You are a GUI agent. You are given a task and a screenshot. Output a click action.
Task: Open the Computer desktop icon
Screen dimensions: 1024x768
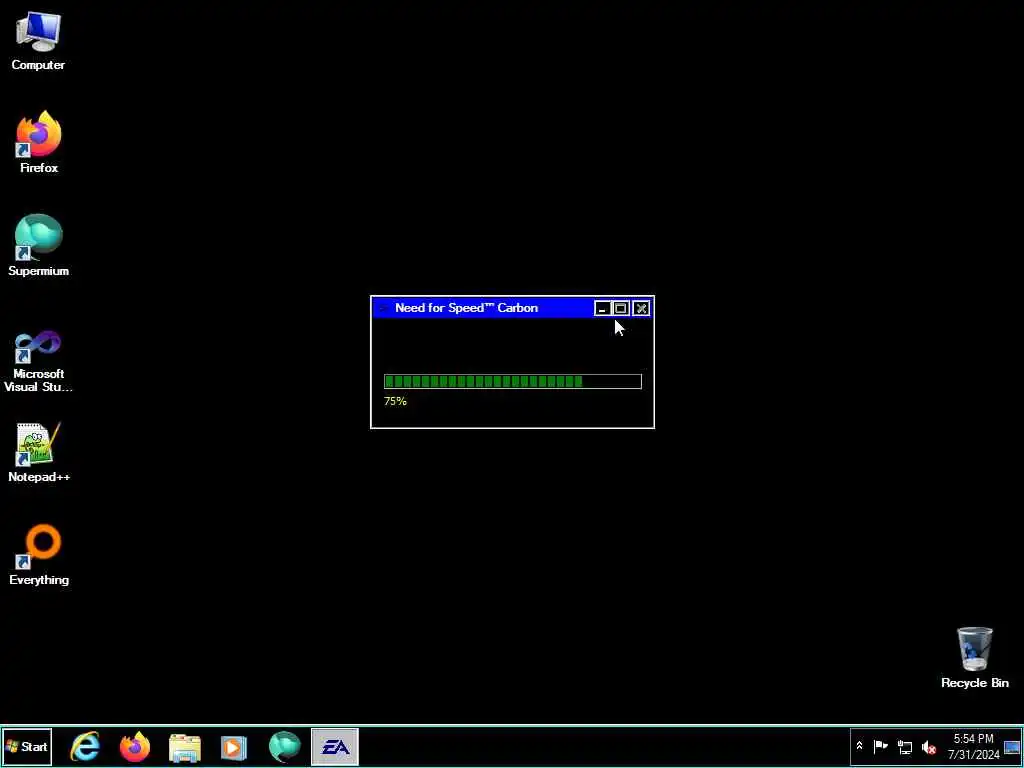coord(38,41)
